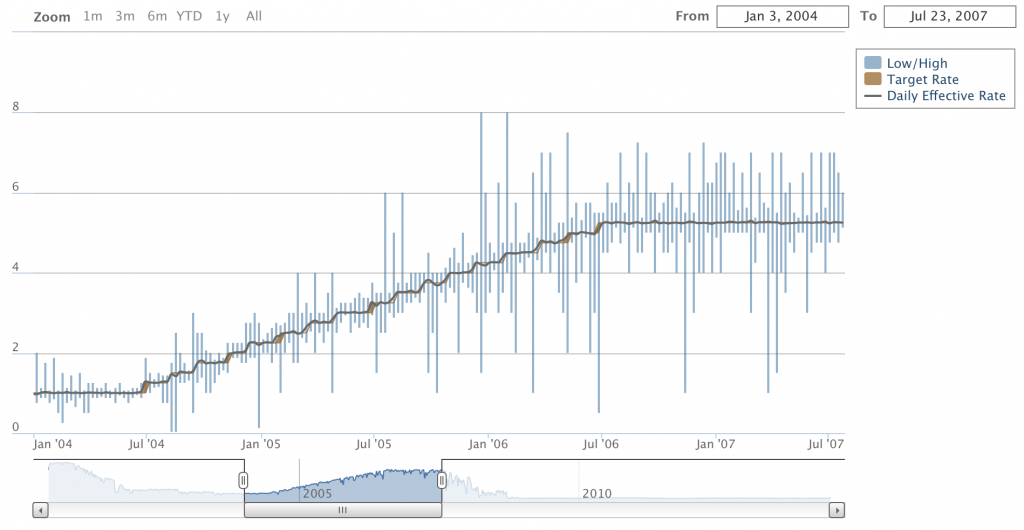Image resolution: width=1024 pixels, height=530 pixels.
Task: Click the right scrollbar arrow
Action: point(836,510)
